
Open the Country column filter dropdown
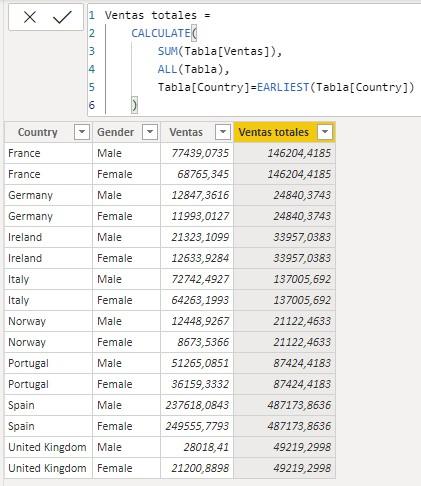point(82,132)
